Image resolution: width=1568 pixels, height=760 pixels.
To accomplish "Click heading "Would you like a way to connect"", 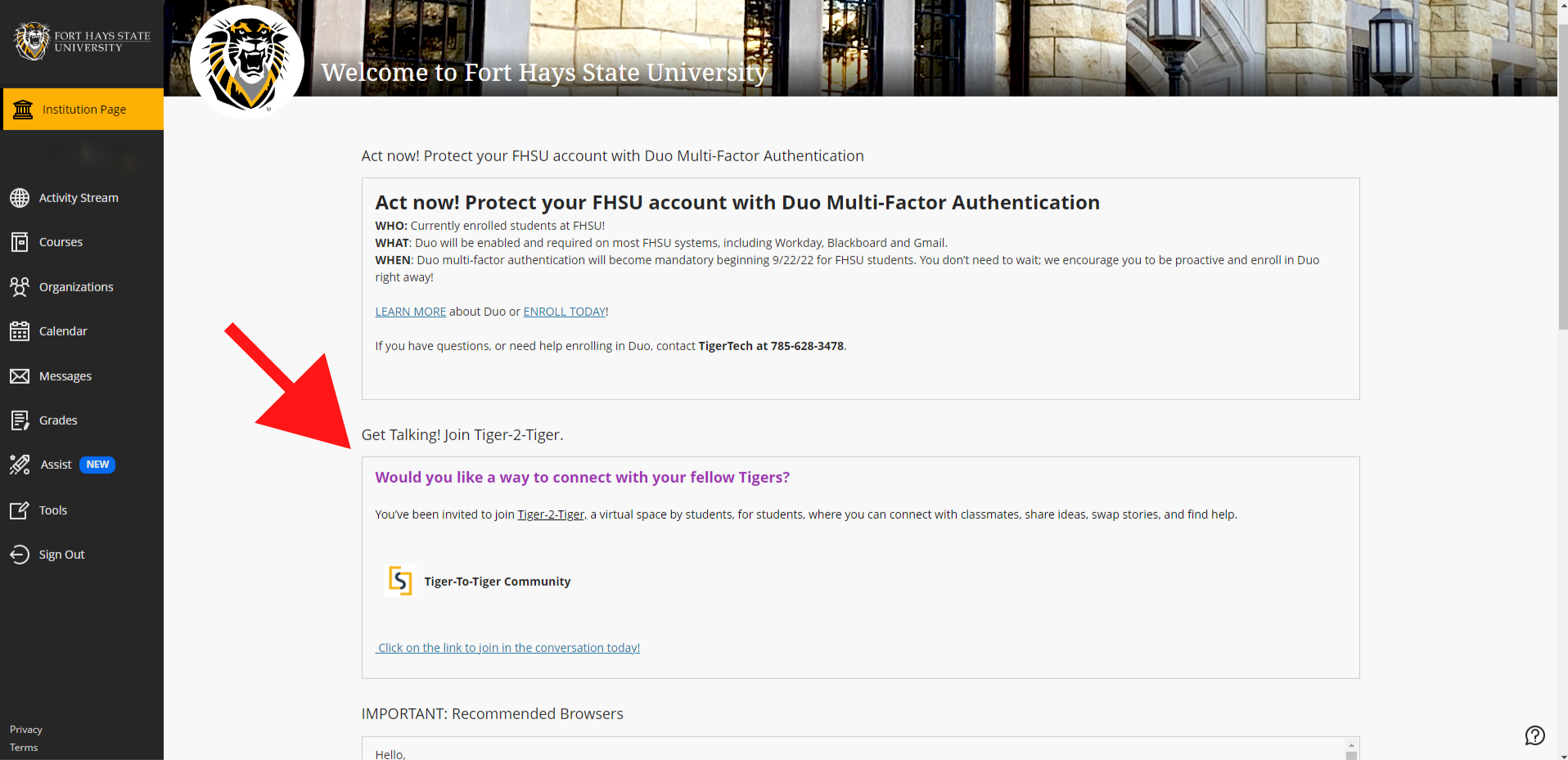I will tap(583, 478).
